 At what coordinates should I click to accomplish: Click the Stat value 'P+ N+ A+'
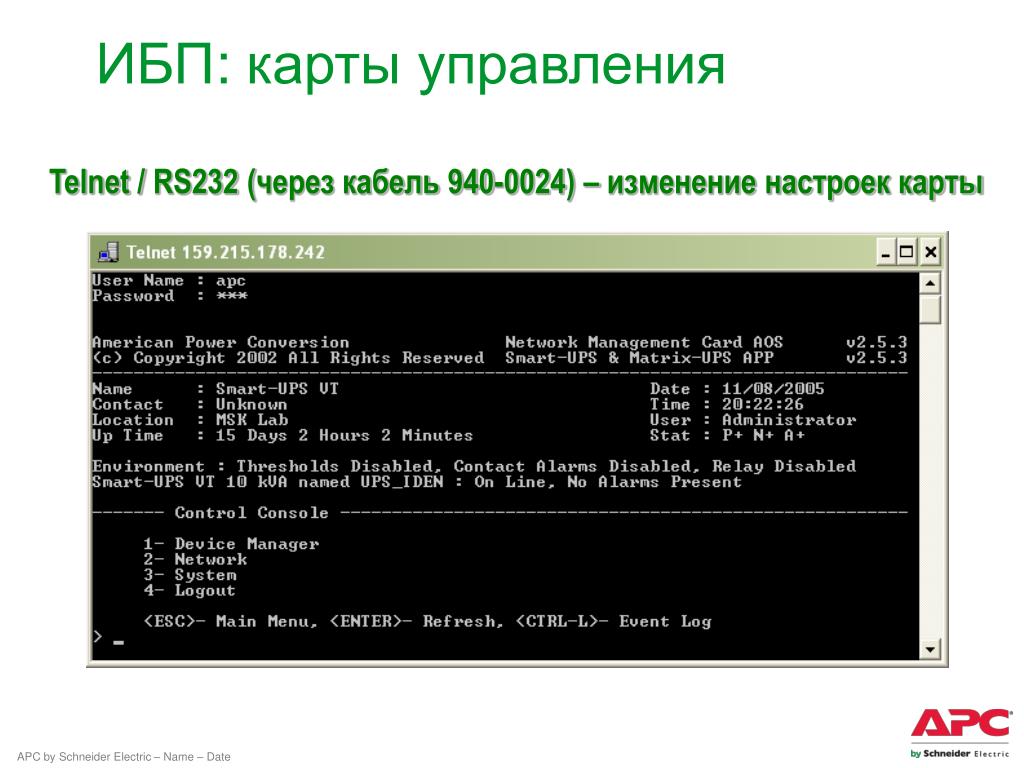tap(763, 436)
